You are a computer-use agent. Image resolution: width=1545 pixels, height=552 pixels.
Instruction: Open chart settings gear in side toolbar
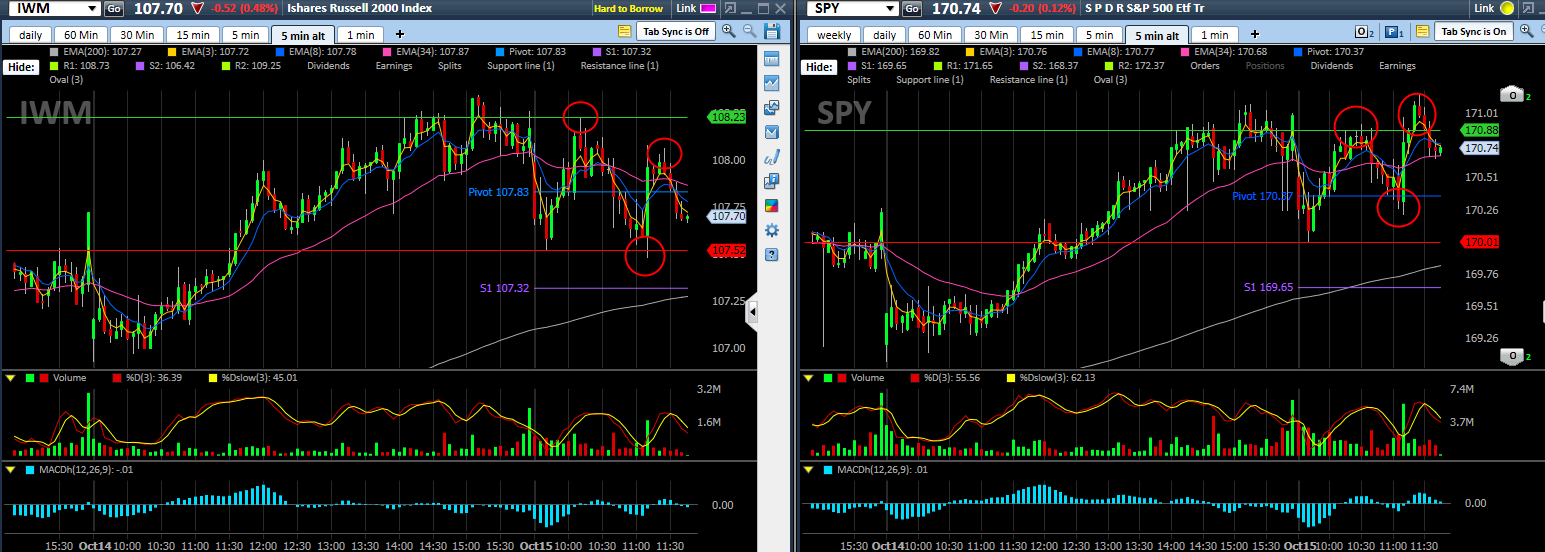coord(771,230)
